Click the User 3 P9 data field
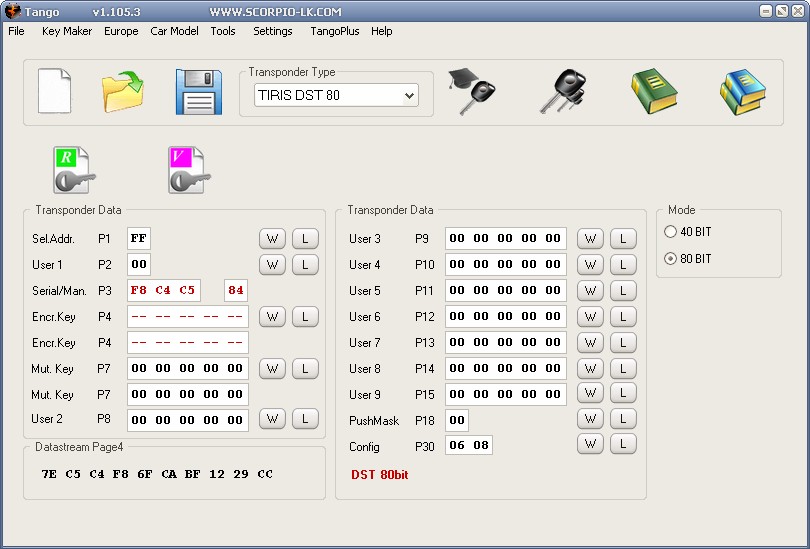The image size is (810, 549). [x=506, y=238]
